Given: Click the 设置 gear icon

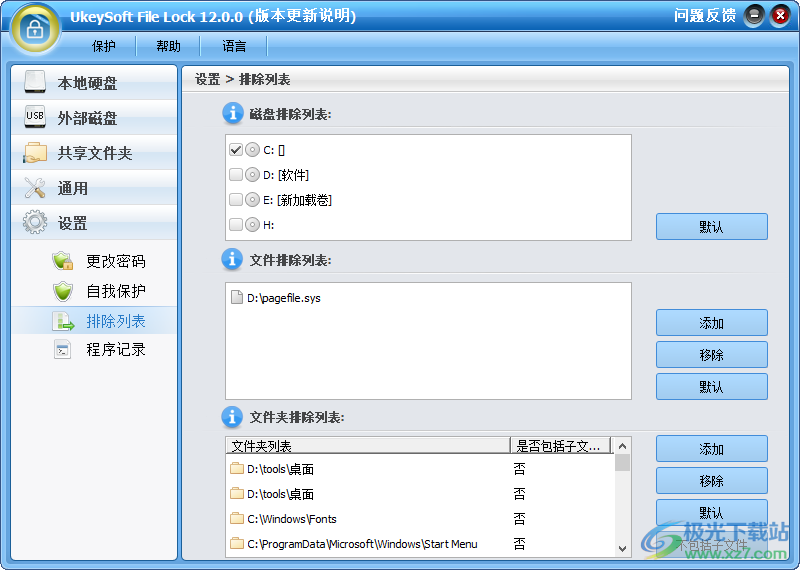Looking at the screenshot, I should tap(35, 222).
